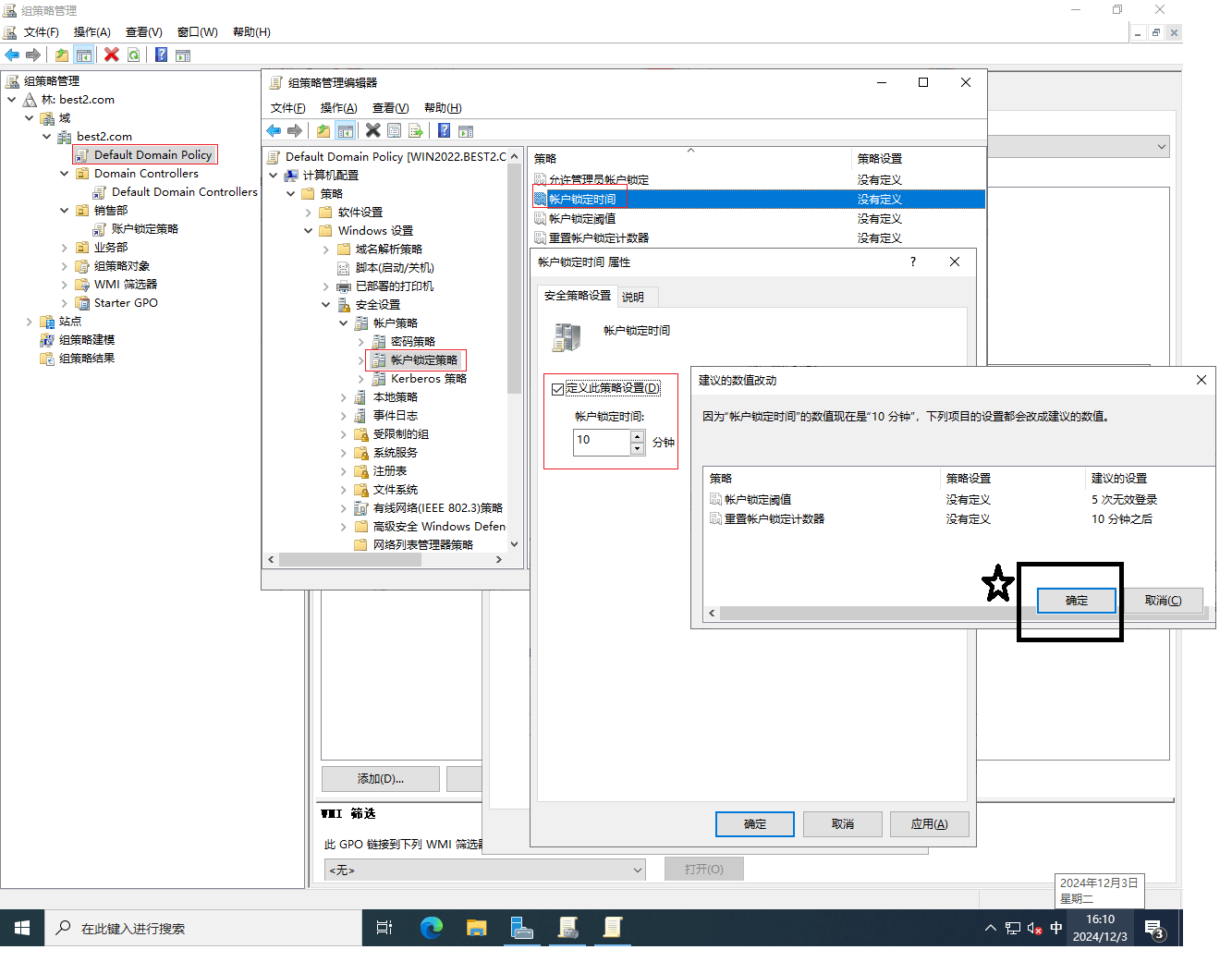Click the editor tree's horizontal scrollbar
The width and height of the screenshot is (1232, 974).
[x=384, y=559]
